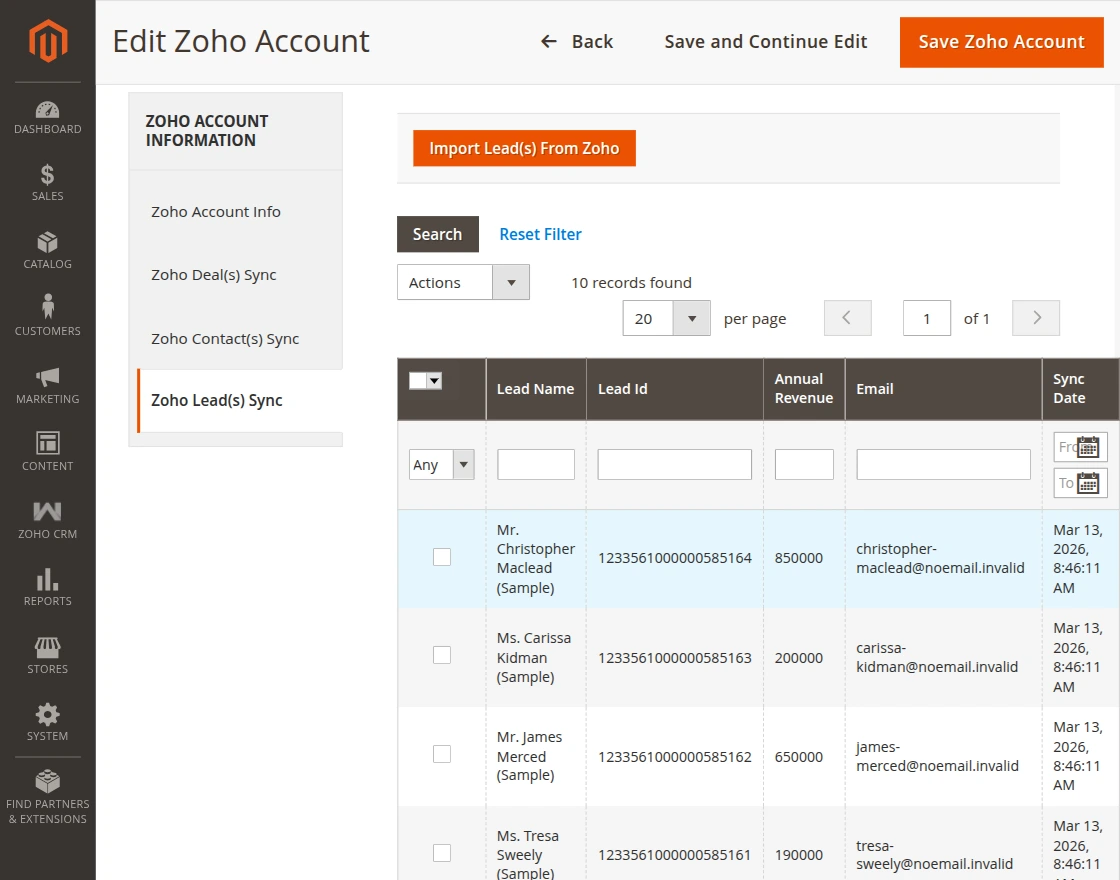Viewport: 1120px width, 880px height.
Task: Open the Sync Date 'To' calendar picker
Action: pos(1088,484)
